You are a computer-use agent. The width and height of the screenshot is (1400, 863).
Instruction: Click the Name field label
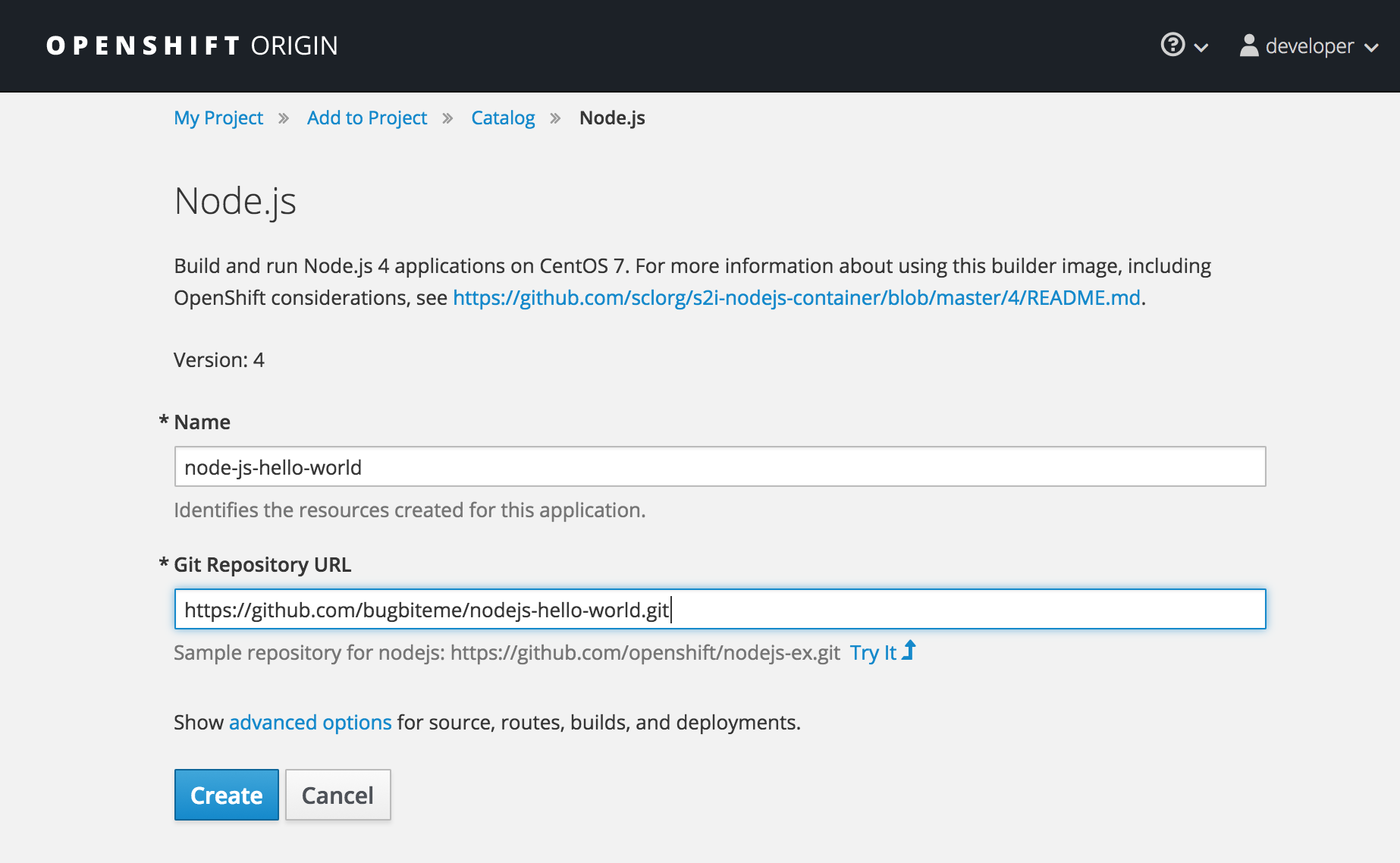(202, 422)
